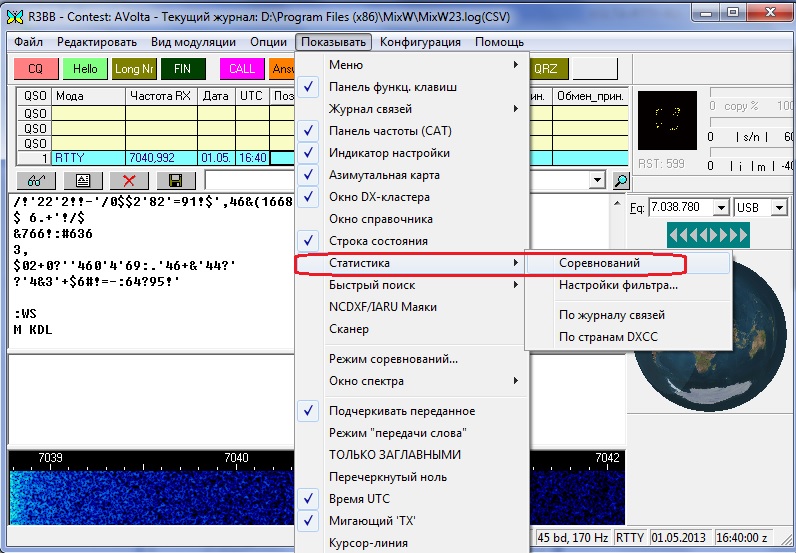Click the magnifier lookup icon
The height and width of the screenshot is (553, 796).
(621, 181)
